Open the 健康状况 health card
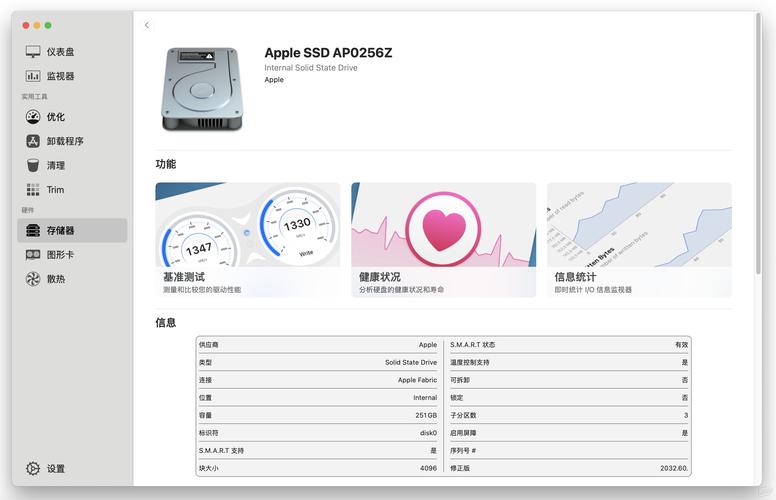776x500 pixels. 443,240
